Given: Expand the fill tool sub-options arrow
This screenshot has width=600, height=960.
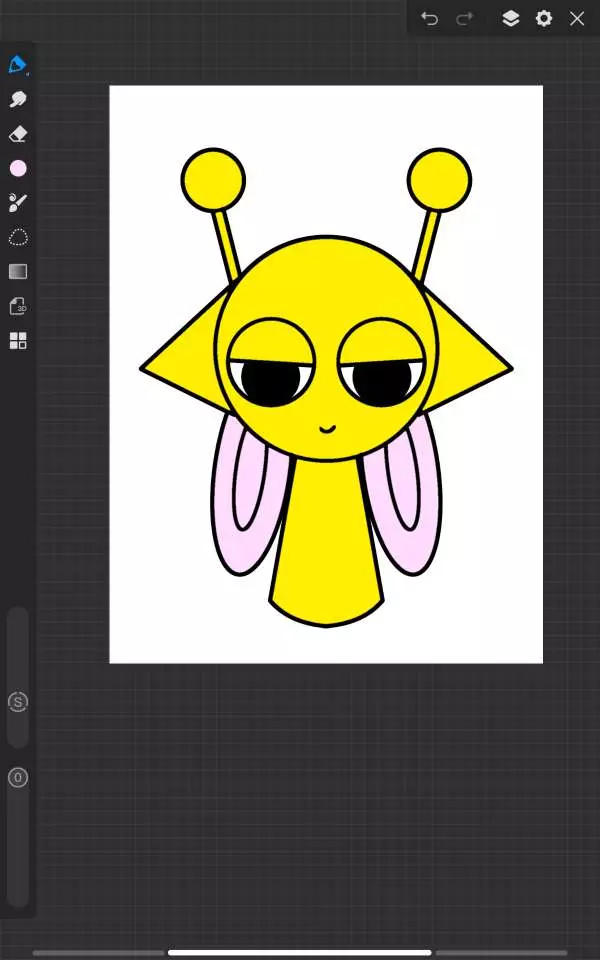Looking at the screenshot, I should 27,74.
